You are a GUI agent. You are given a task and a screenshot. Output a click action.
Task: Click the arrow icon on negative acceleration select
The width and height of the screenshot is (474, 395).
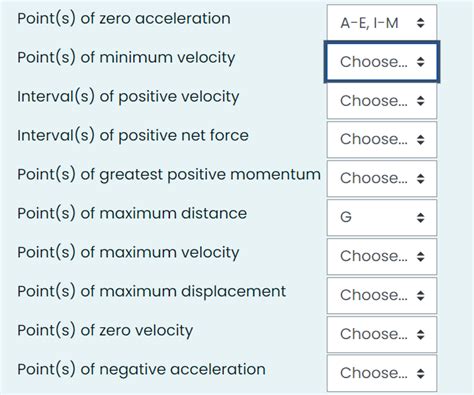[421, 373]
